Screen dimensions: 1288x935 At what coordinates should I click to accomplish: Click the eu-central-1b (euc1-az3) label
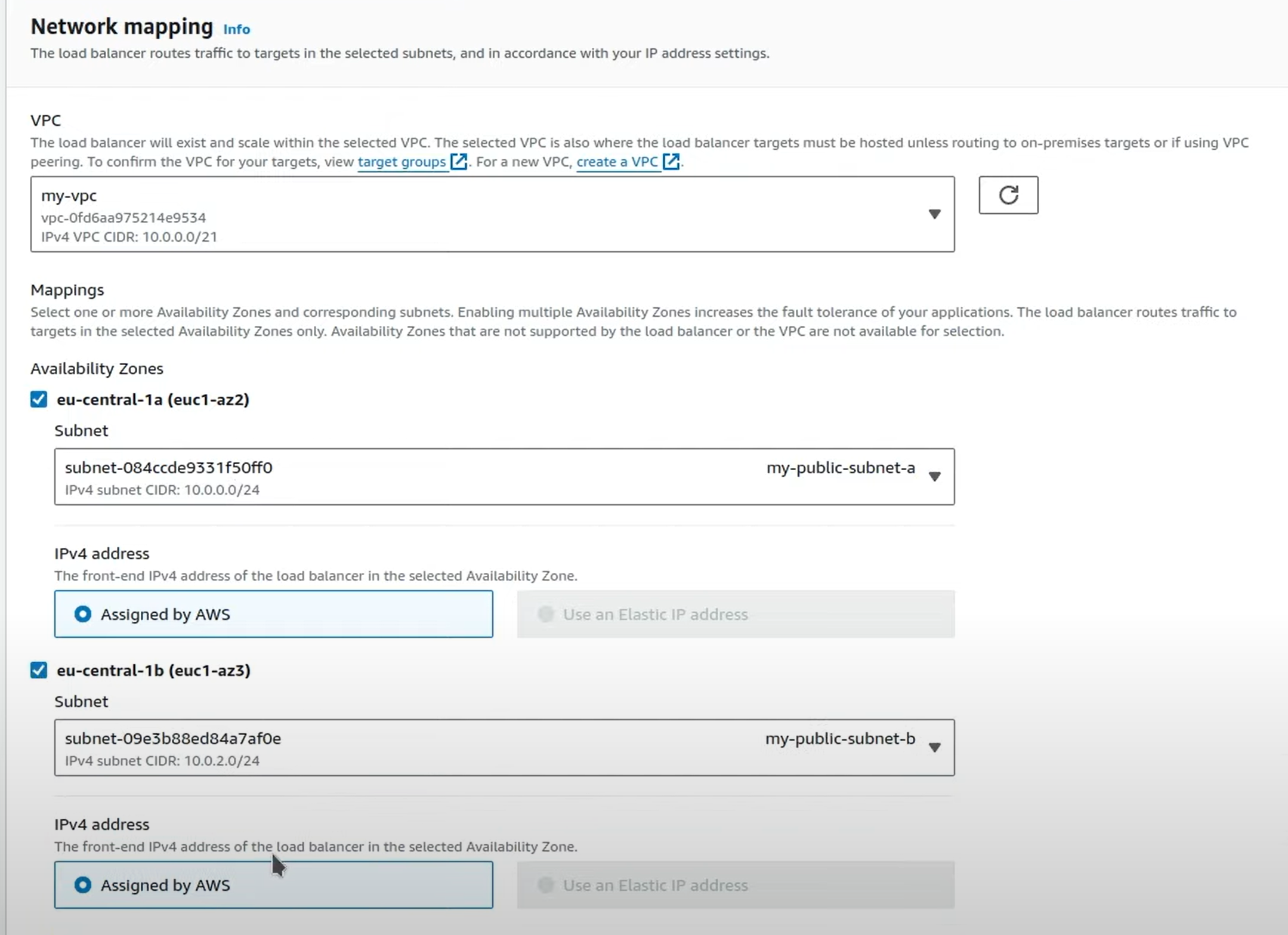pos(153,670)
